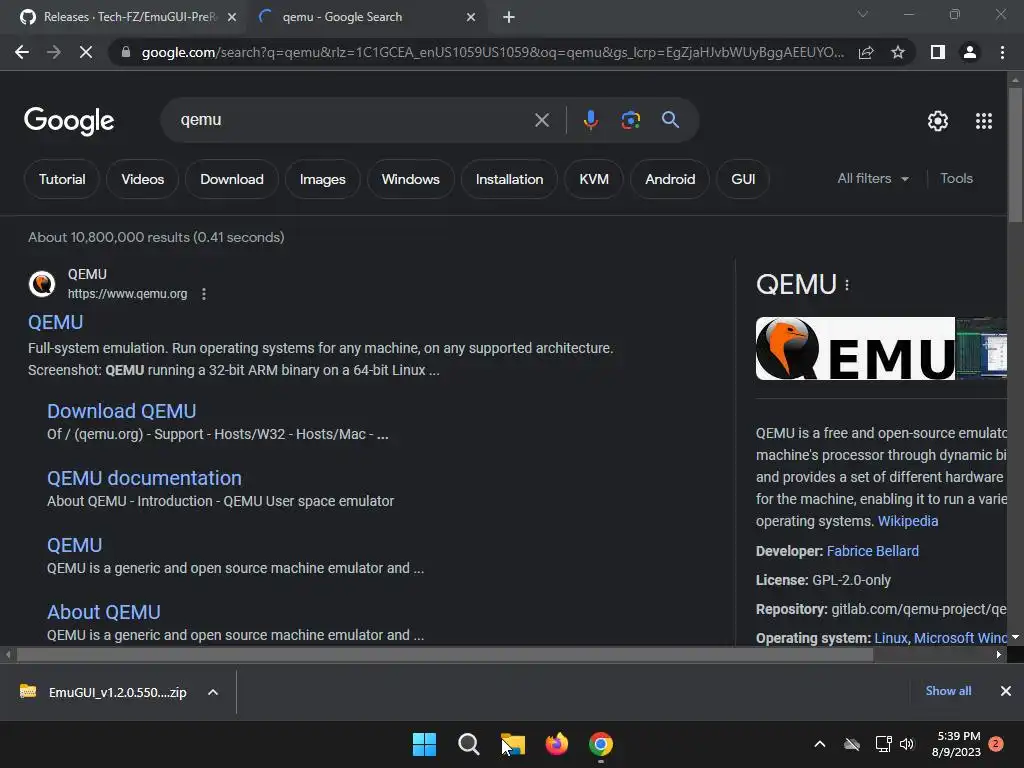Open Windows taskbar search
Screen dimensions: 1024x768
468,744
